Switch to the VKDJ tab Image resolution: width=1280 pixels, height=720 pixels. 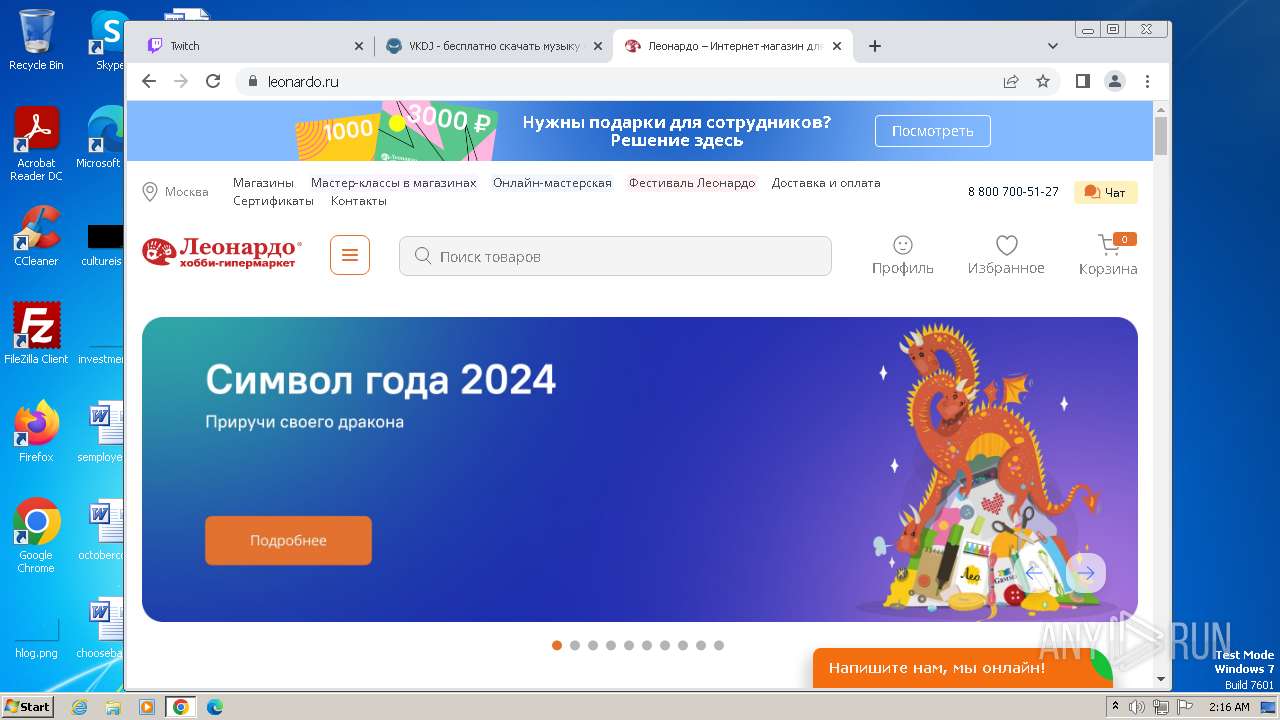(x=494, y=46)
